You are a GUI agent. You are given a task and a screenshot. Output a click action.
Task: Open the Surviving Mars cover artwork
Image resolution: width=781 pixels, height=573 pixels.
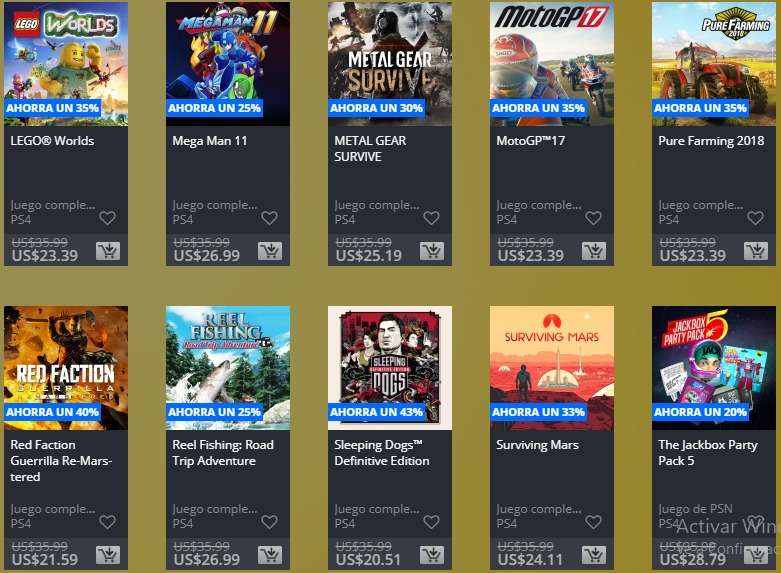coord(552,368)
